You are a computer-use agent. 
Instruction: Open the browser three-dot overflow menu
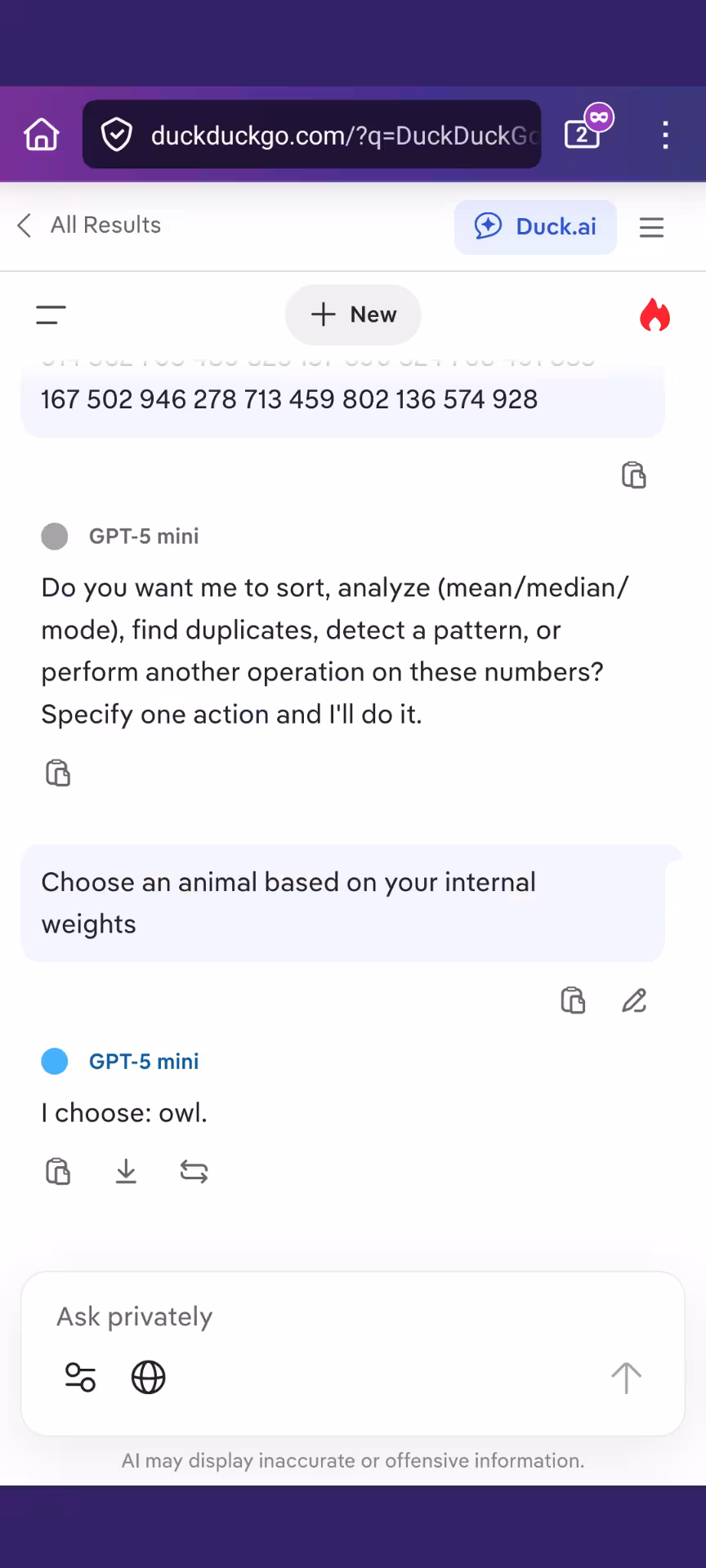(665, 135)
